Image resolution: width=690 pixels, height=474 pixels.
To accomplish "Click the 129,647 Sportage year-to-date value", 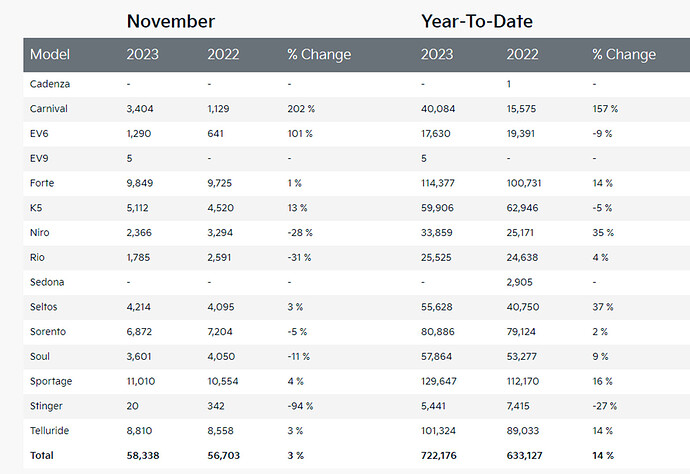I will [x=441, y=381].
